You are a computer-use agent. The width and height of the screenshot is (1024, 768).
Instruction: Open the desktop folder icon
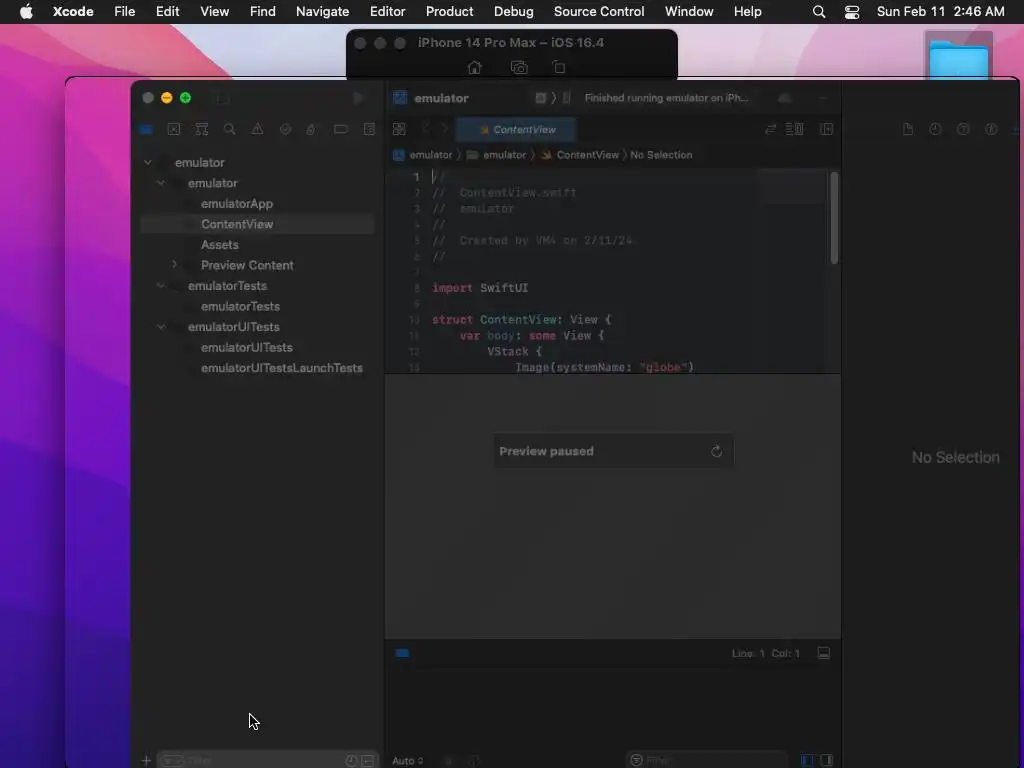(959, 59)
